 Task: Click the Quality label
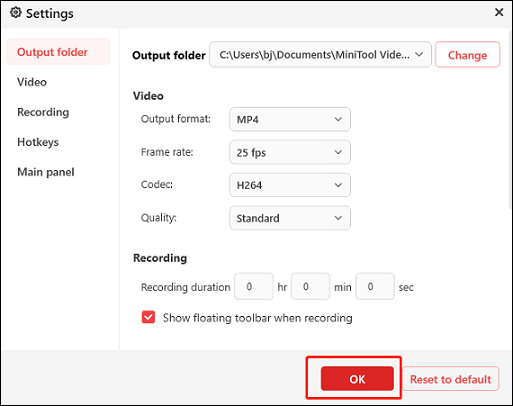click(159, 218)
